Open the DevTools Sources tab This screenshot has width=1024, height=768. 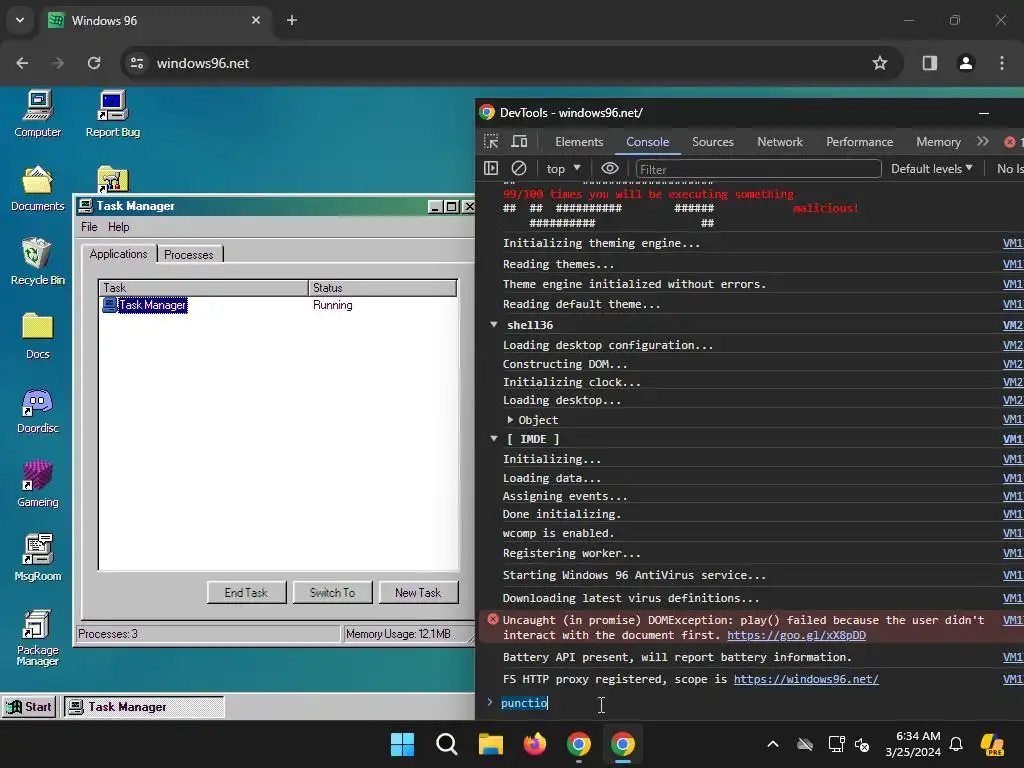[712, 142]
